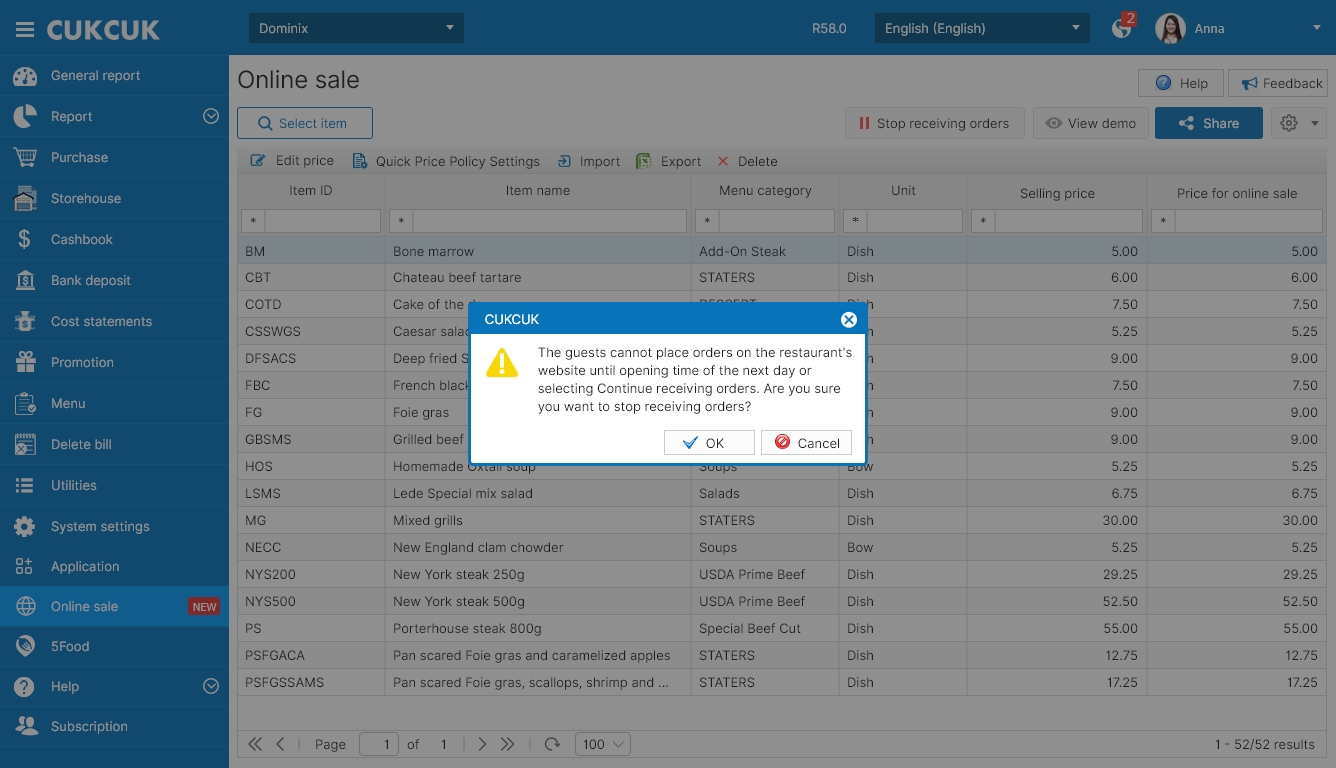
Task: Jump to the last page arrow
Action: point(508,744)
